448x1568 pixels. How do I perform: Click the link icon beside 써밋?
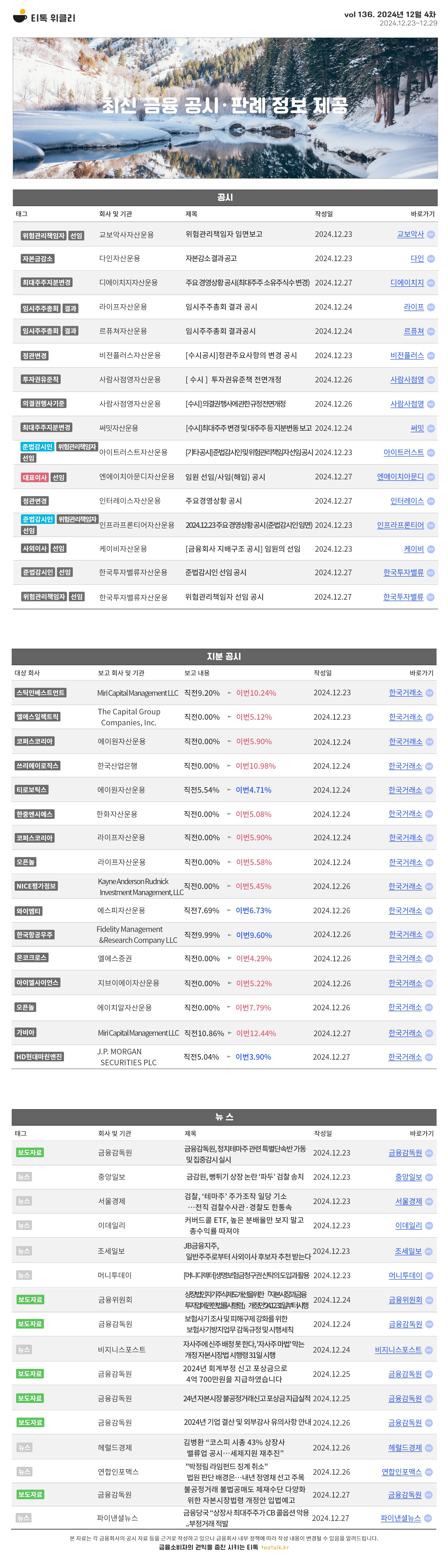pyautogui.click(x=431, y=429)
